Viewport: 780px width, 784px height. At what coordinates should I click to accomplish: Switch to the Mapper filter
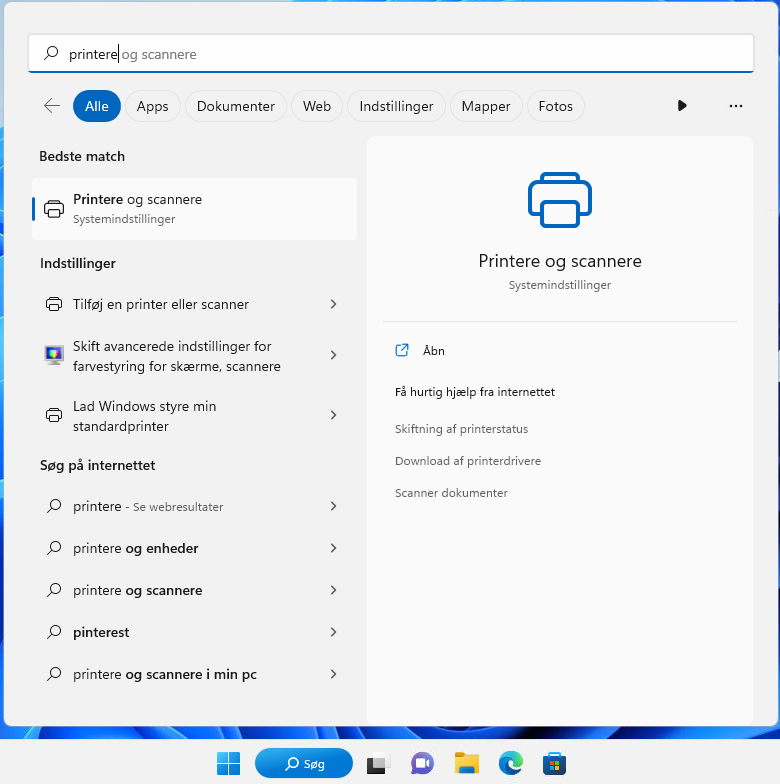click(x=486, y=106)
